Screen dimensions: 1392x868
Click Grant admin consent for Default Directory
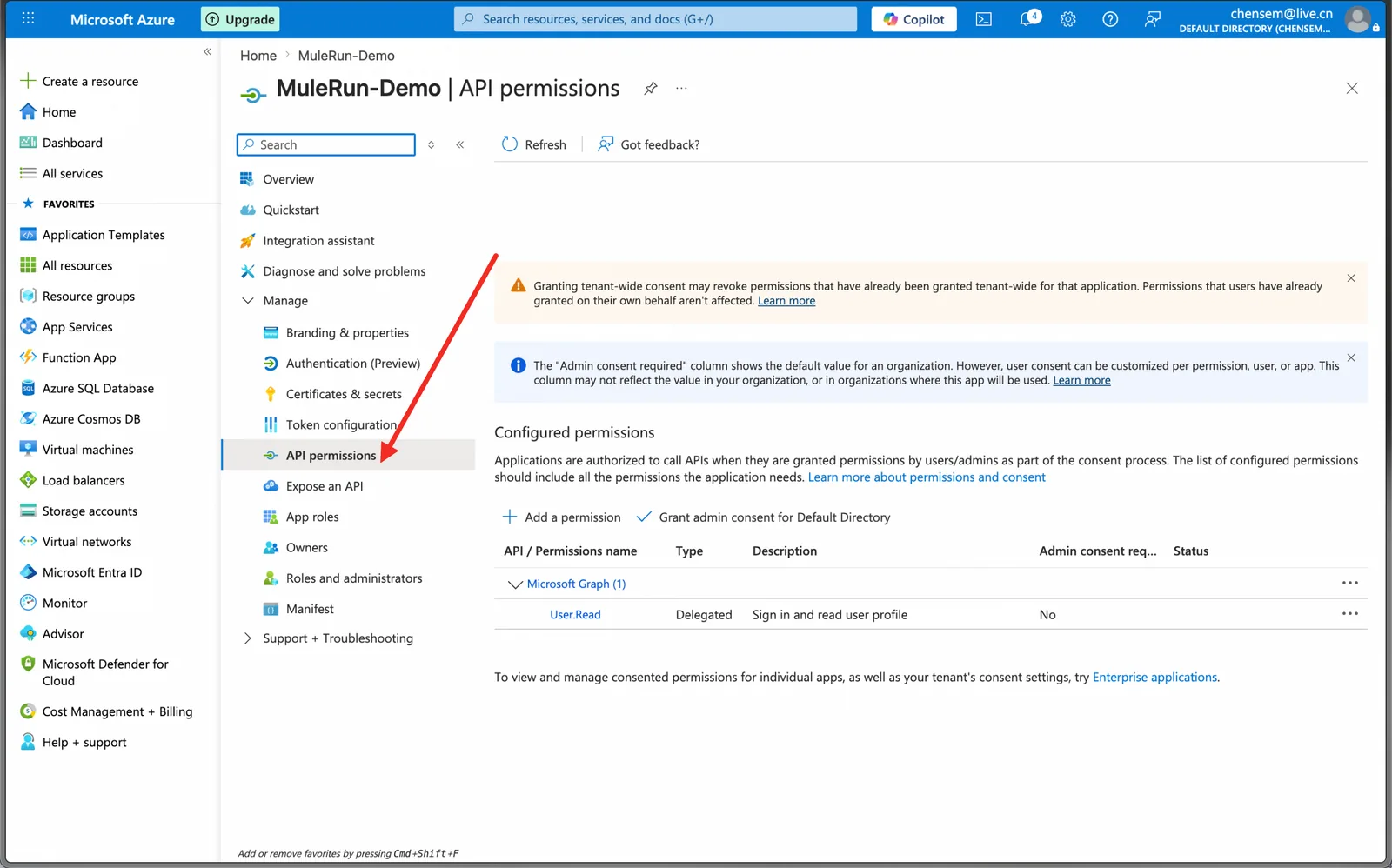pyautogui.click(x=763, y=517)
